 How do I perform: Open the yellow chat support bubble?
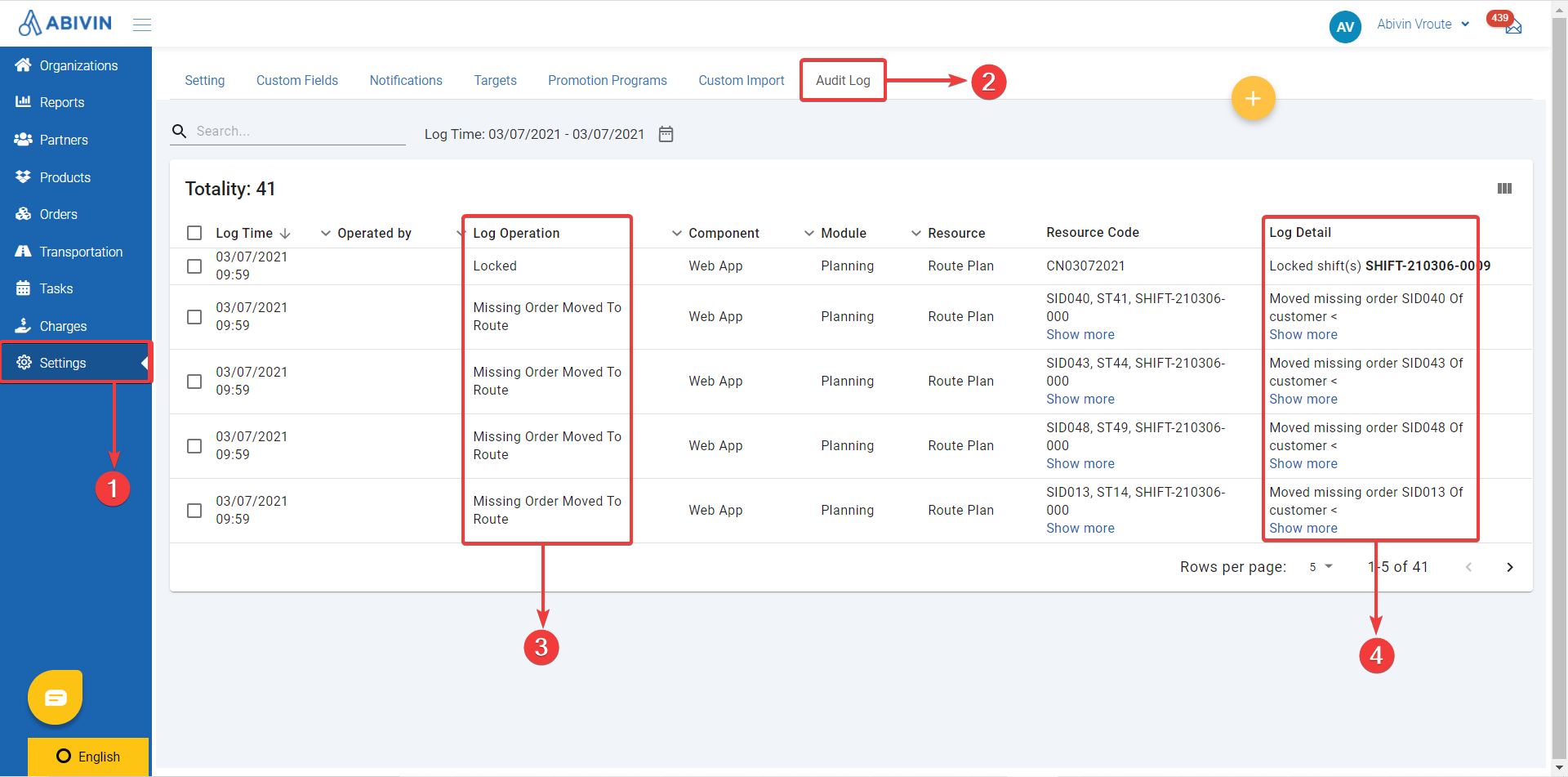click(56, 697)
